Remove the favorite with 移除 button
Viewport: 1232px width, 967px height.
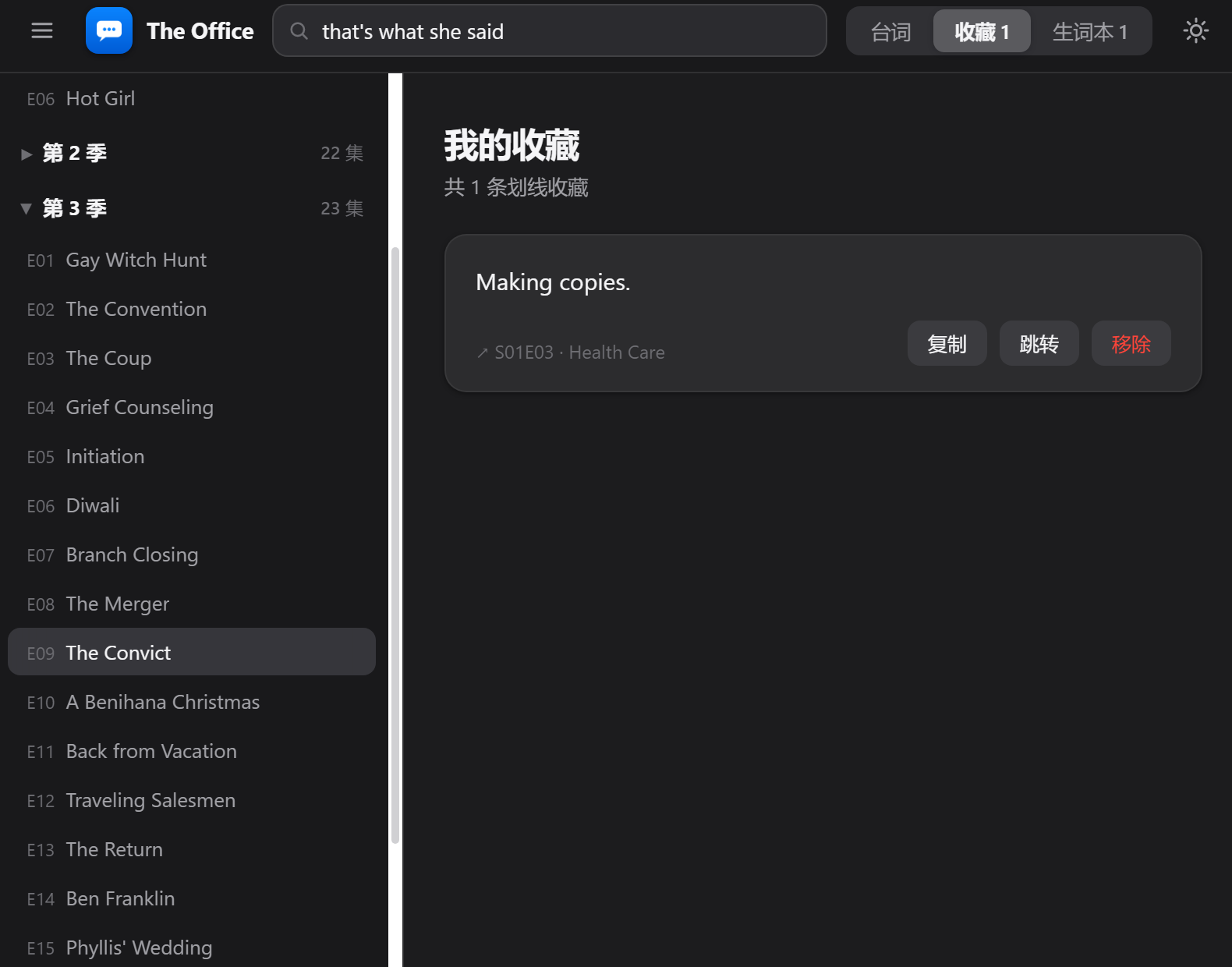coord(1131,343)
